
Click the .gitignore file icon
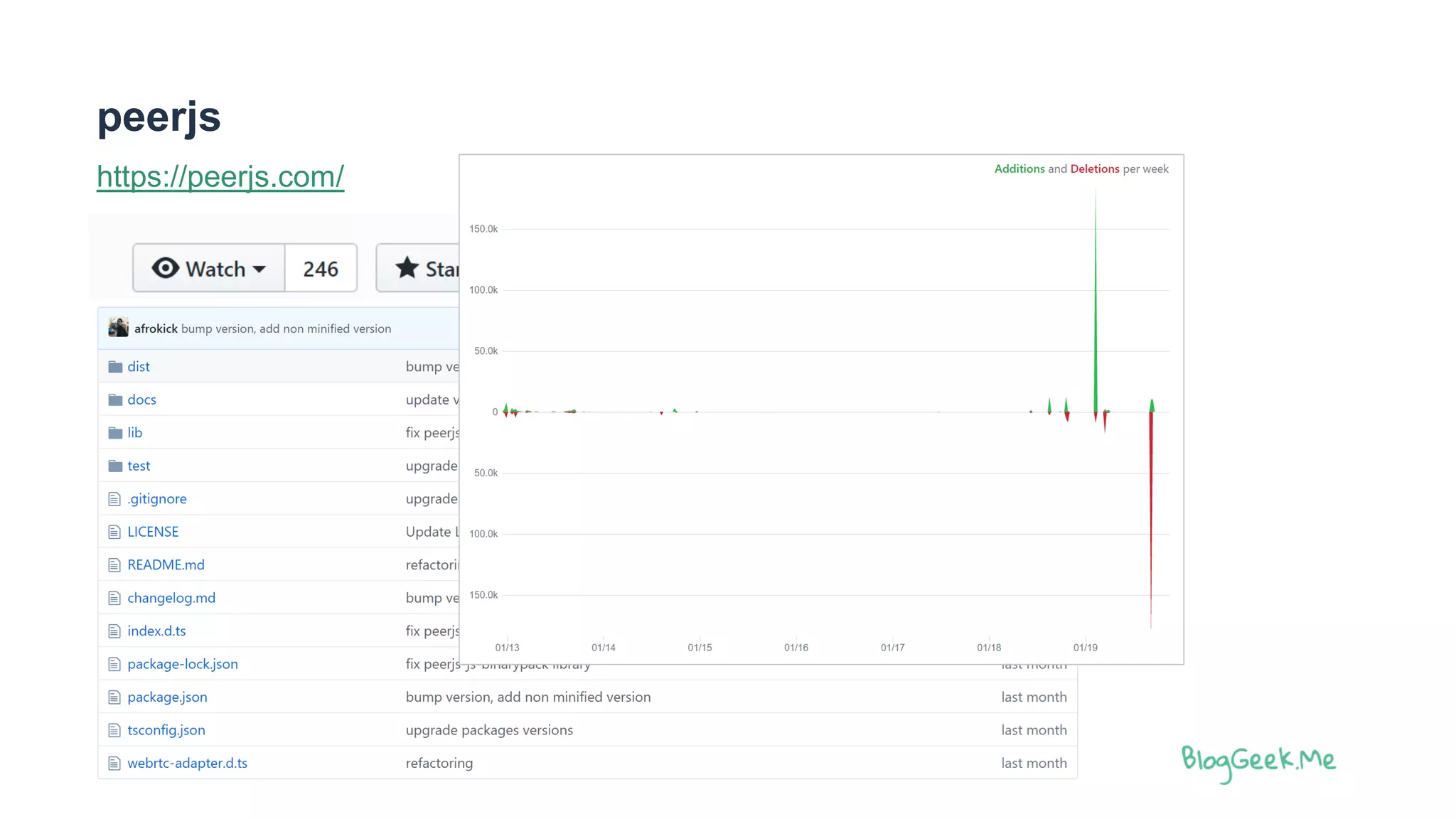pyautogui.click(x=114, y=499)
